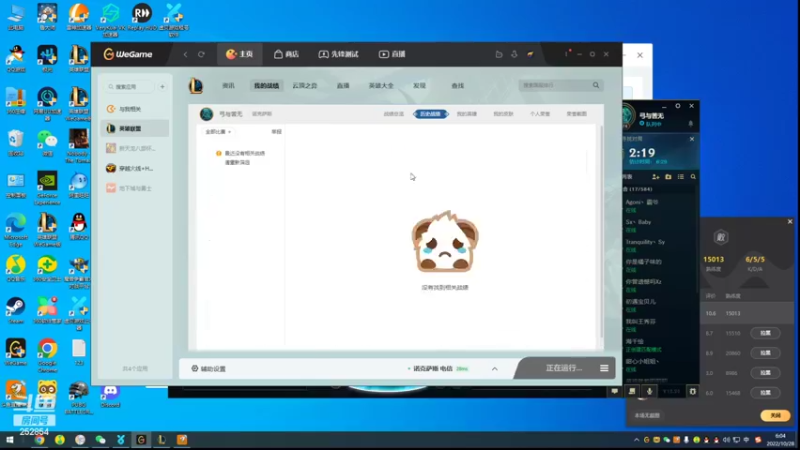Click the magnifier icon in summoner search

click(x=596, y=85)
